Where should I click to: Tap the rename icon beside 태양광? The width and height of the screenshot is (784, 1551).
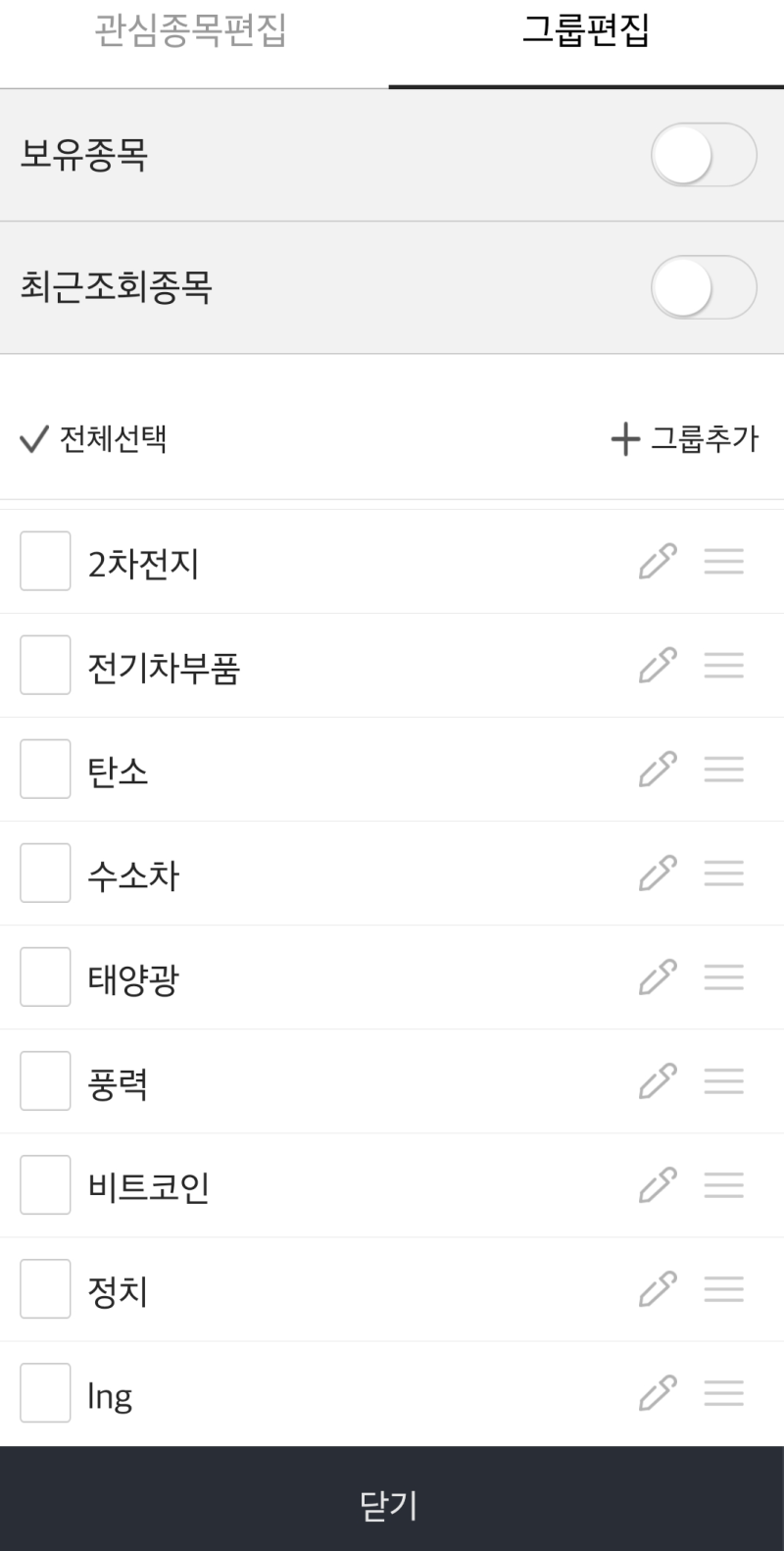coord(656,976)
